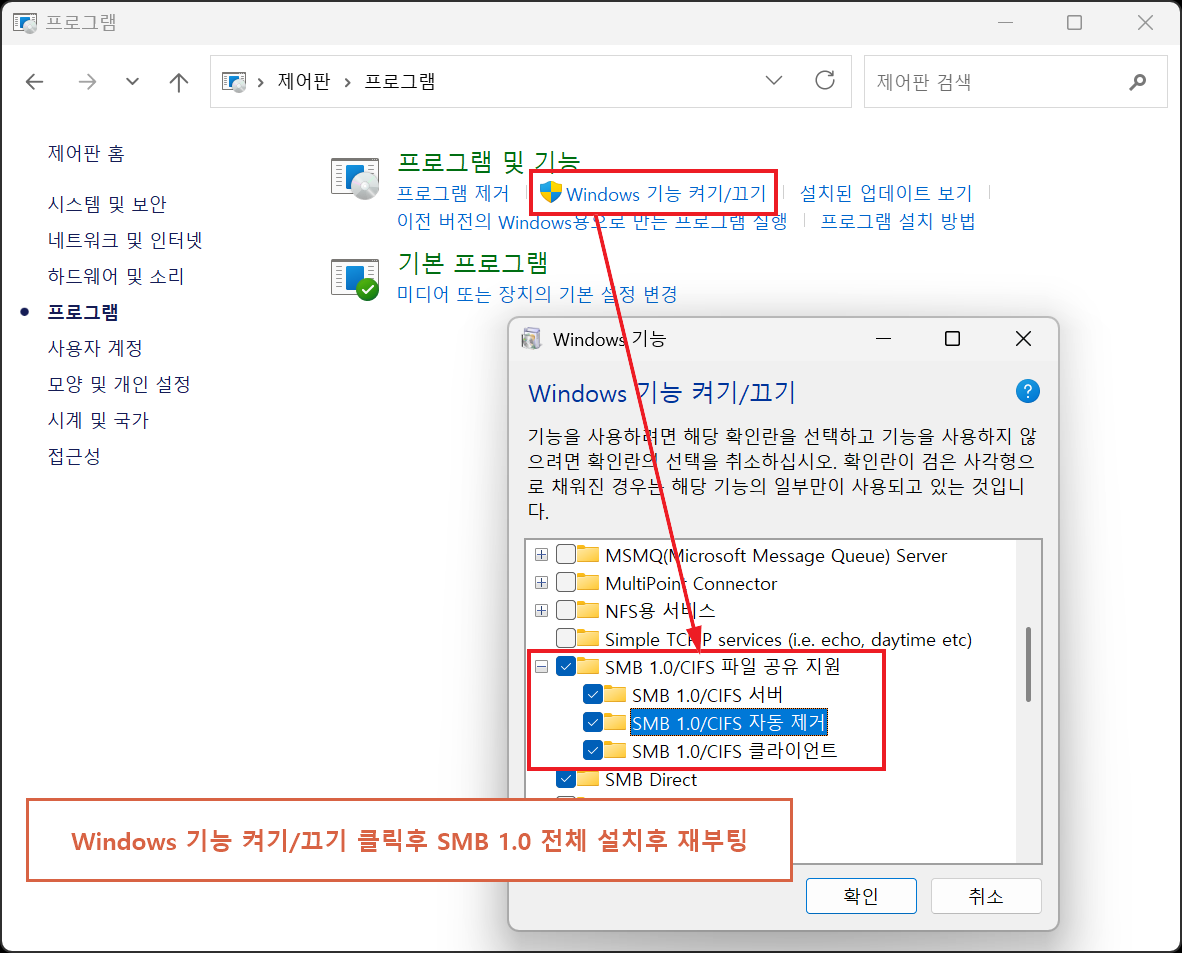The width and height of the screenshot is (1182, 953).
Task: Open 모양 및 개인 설정 category
Action: point(119,385)
